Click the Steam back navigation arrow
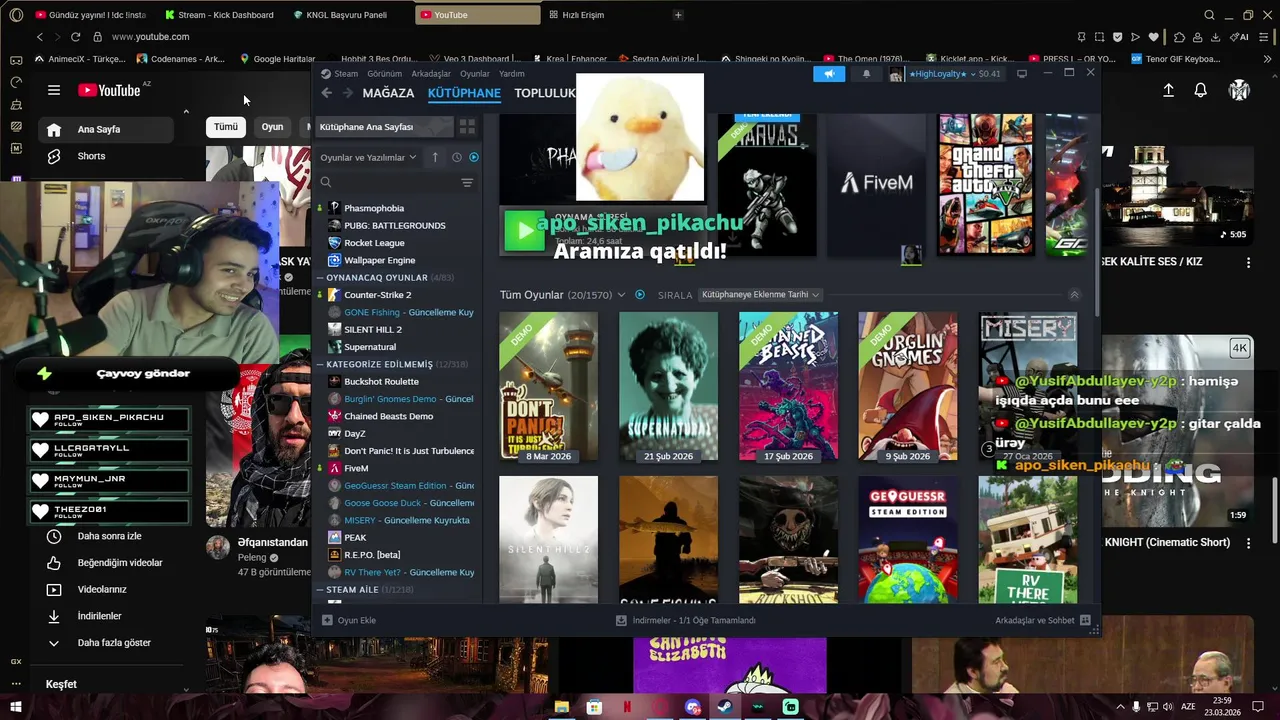 [327, 93]
